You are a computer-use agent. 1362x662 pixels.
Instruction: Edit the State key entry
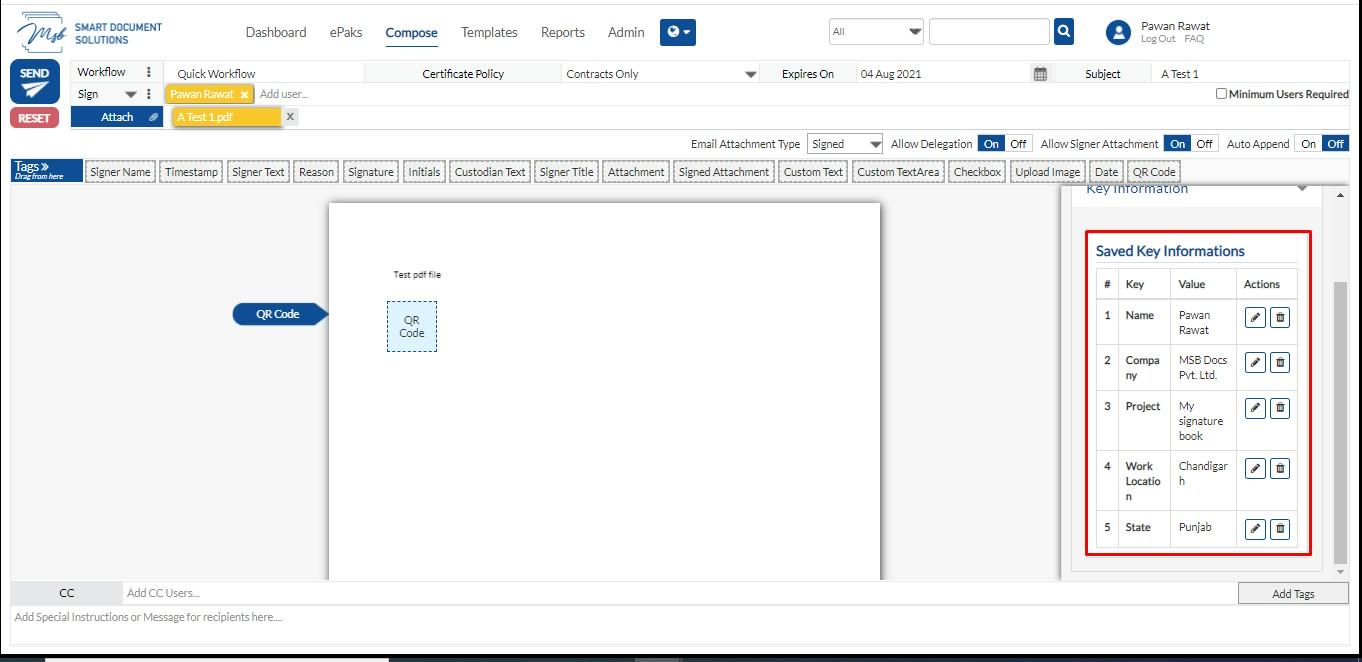(x=1255, y=529)
